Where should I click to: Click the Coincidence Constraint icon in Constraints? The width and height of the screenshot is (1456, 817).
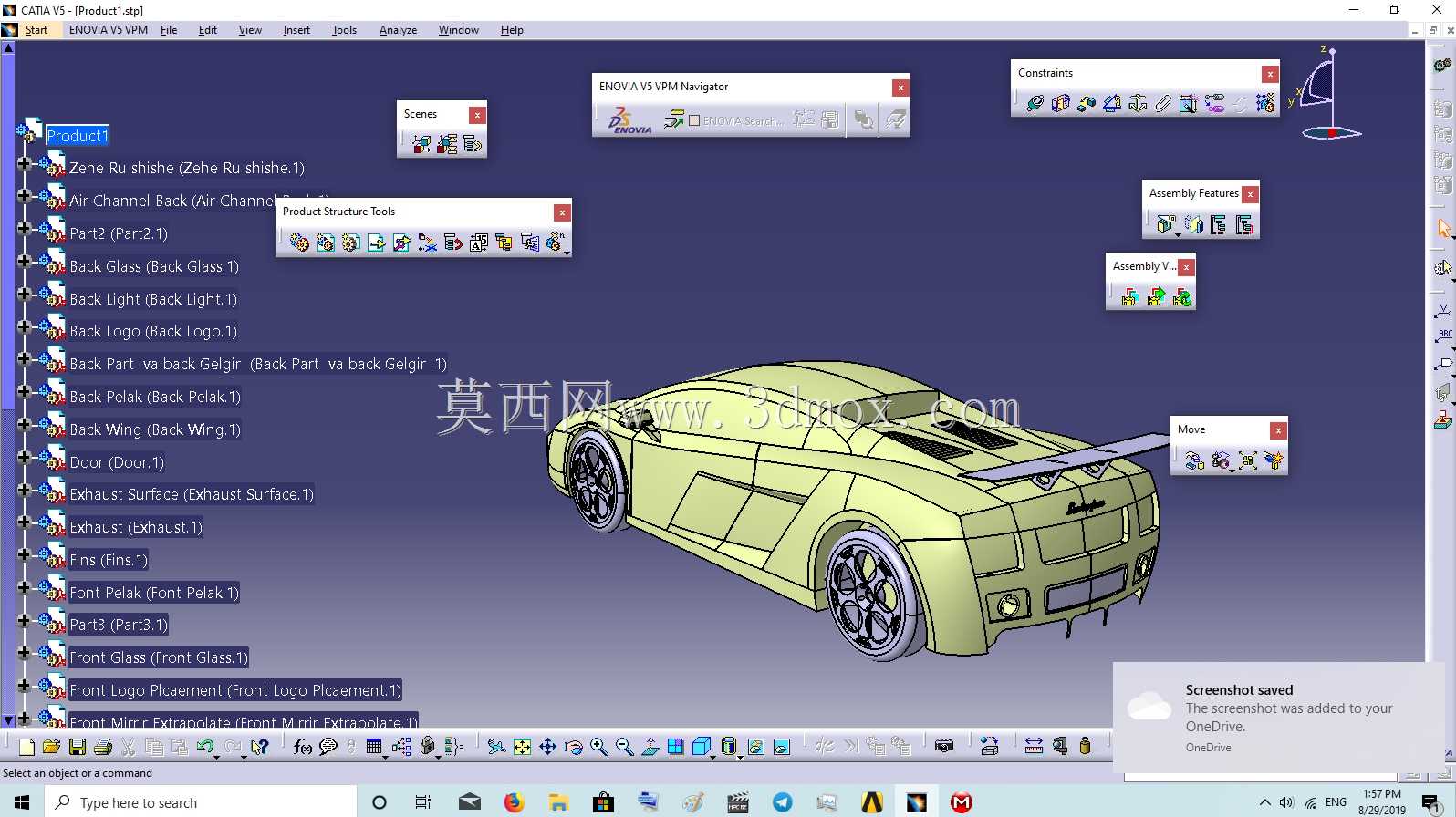1035,103
